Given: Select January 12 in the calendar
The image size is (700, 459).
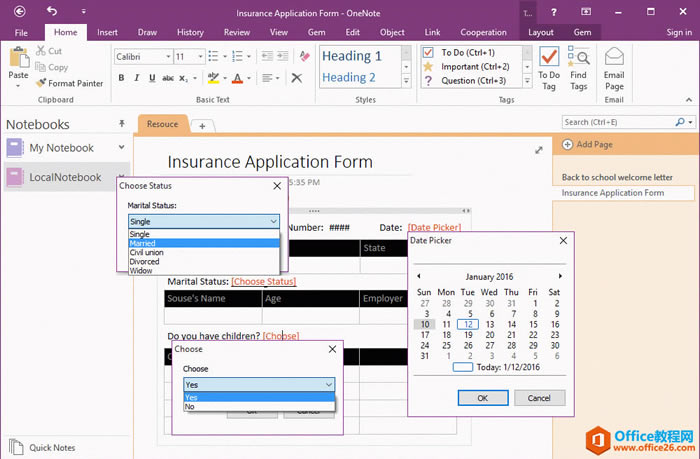Looking at the screenshot, I should click(468, 324).
